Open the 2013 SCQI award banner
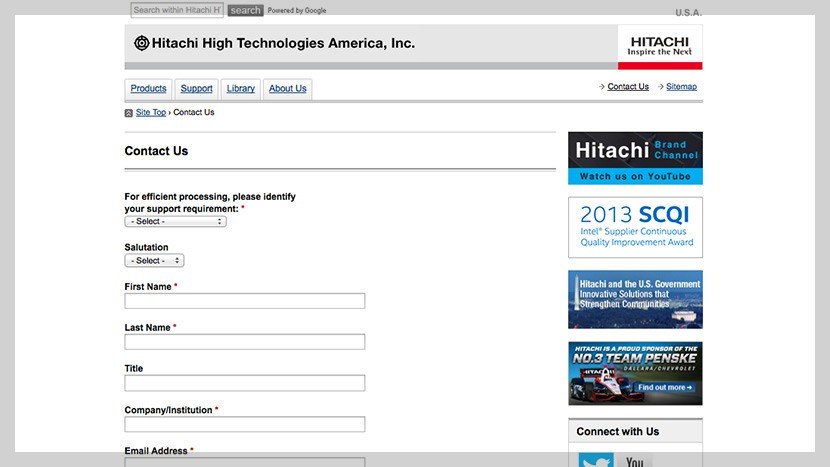830x467 pixels. click(x=635, y=227)
